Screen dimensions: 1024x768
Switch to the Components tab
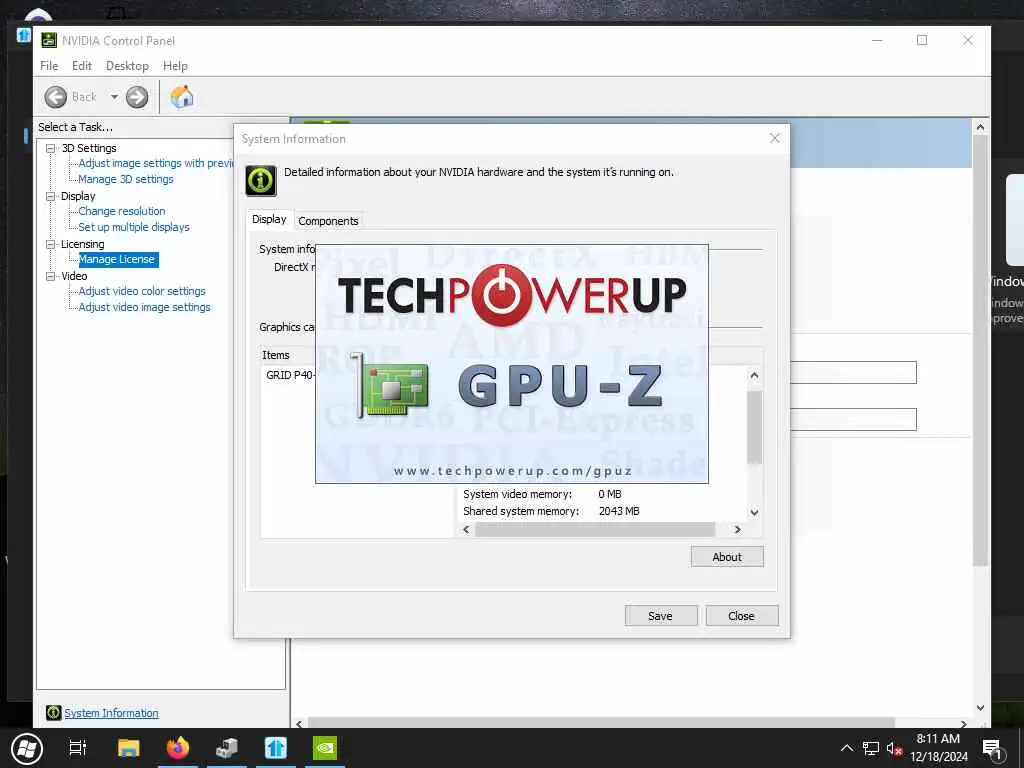[328, 221]
